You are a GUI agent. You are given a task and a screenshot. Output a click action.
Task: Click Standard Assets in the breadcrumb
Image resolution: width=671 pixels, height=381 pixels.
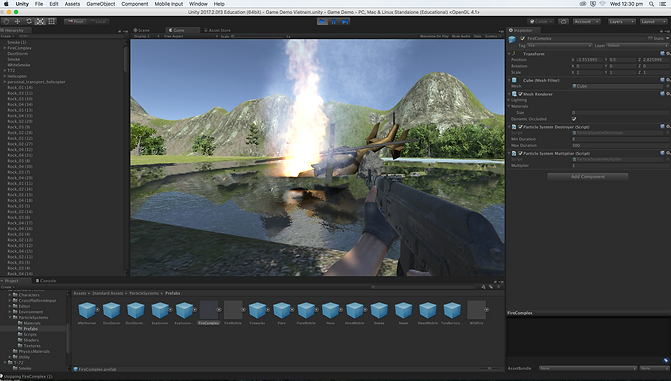107,293
